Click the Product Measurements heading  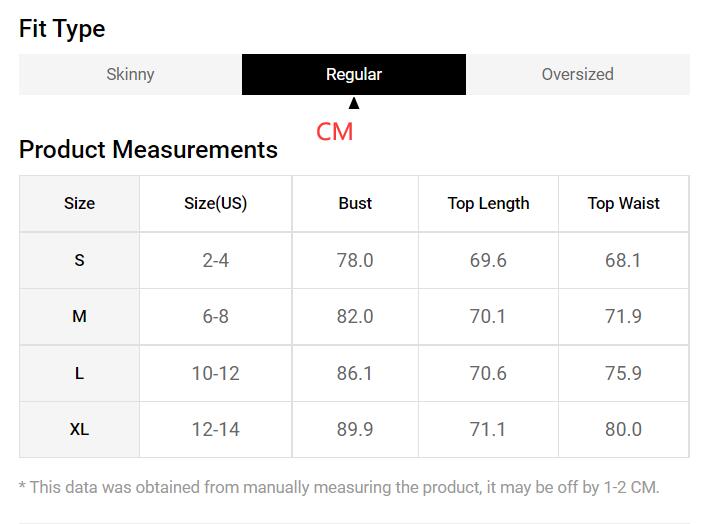click(148, 150)
